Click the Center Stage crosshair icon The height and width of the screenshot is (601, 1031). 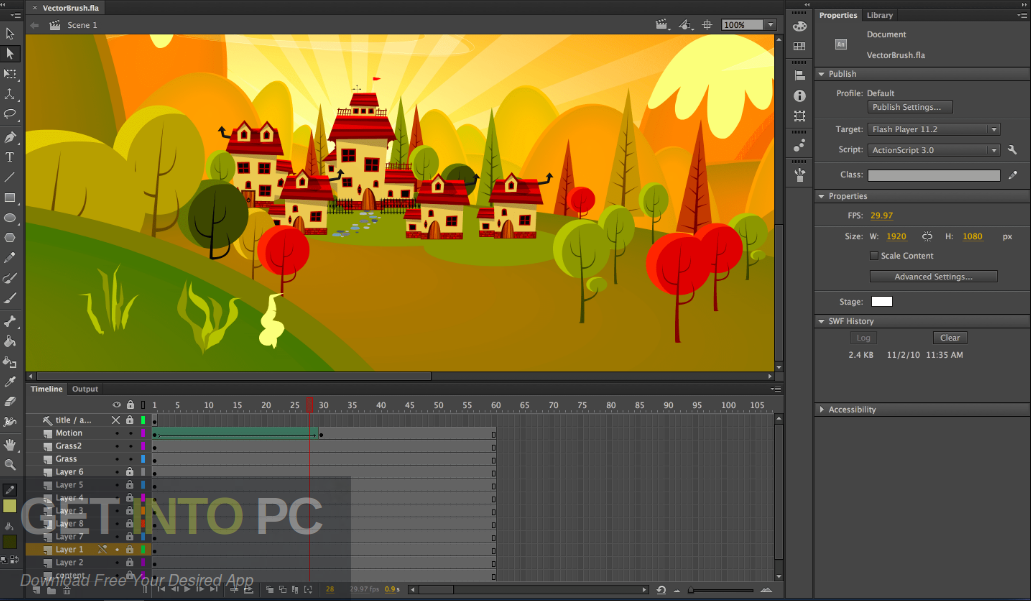click(x=707, y=25)
